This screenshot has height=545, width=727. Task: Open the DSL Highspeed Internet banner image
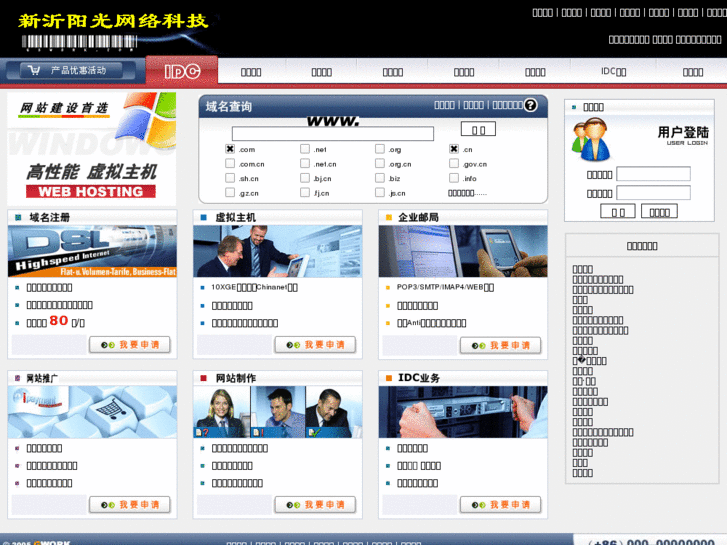[x=92, y=251]
